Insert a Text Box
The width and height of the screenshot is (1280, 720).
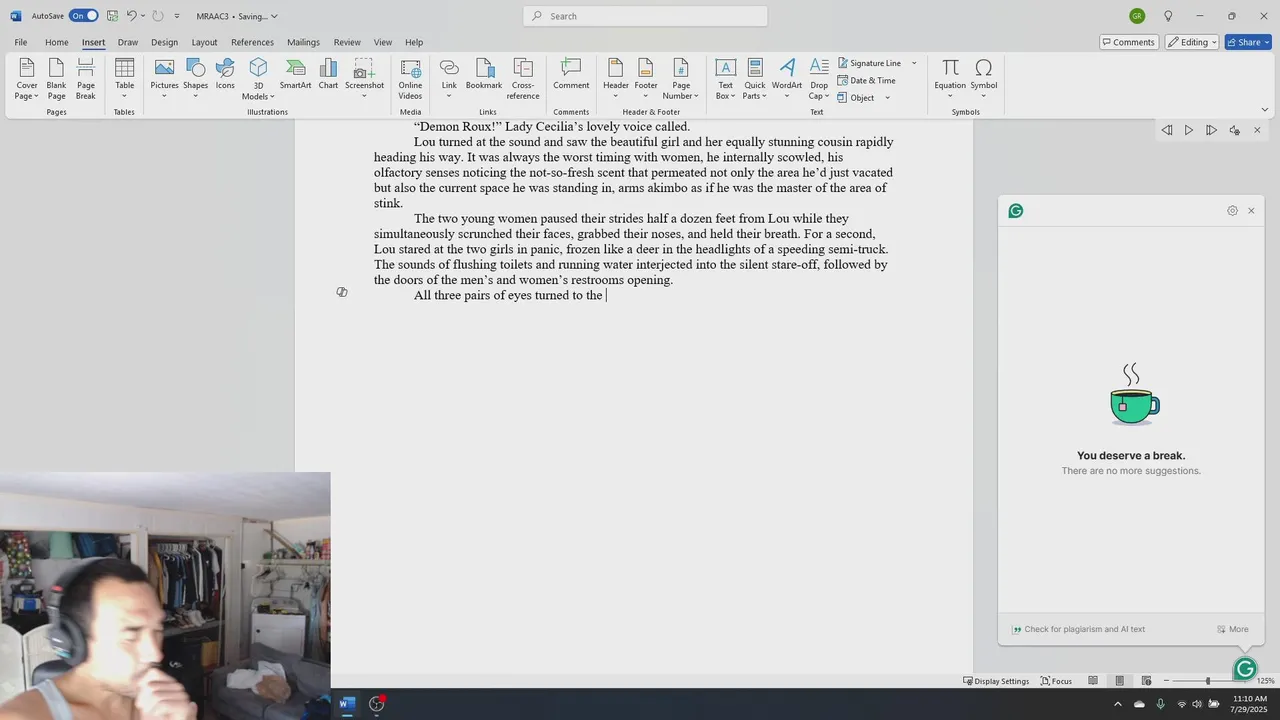(x=726, y=79)
